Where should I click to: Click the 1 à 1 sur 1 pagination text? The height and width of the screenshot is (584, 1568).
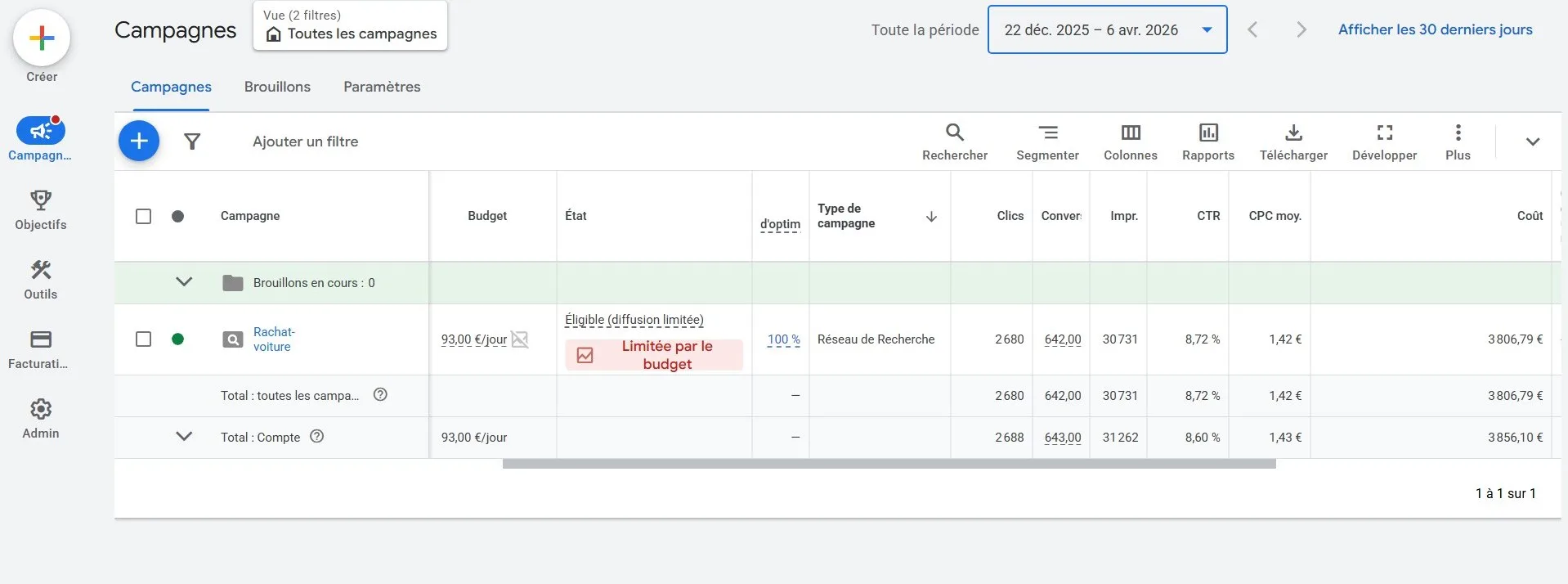(1505, 493)
